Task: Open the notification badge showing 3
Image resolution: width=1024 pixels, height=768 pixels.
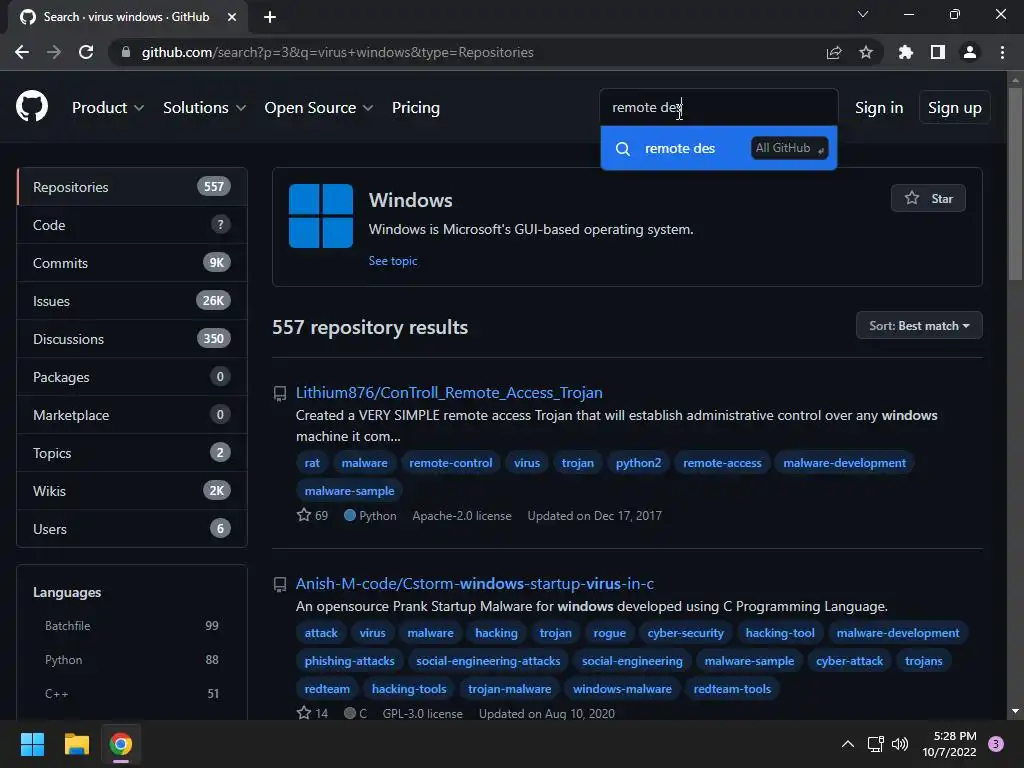Action: 996,744
